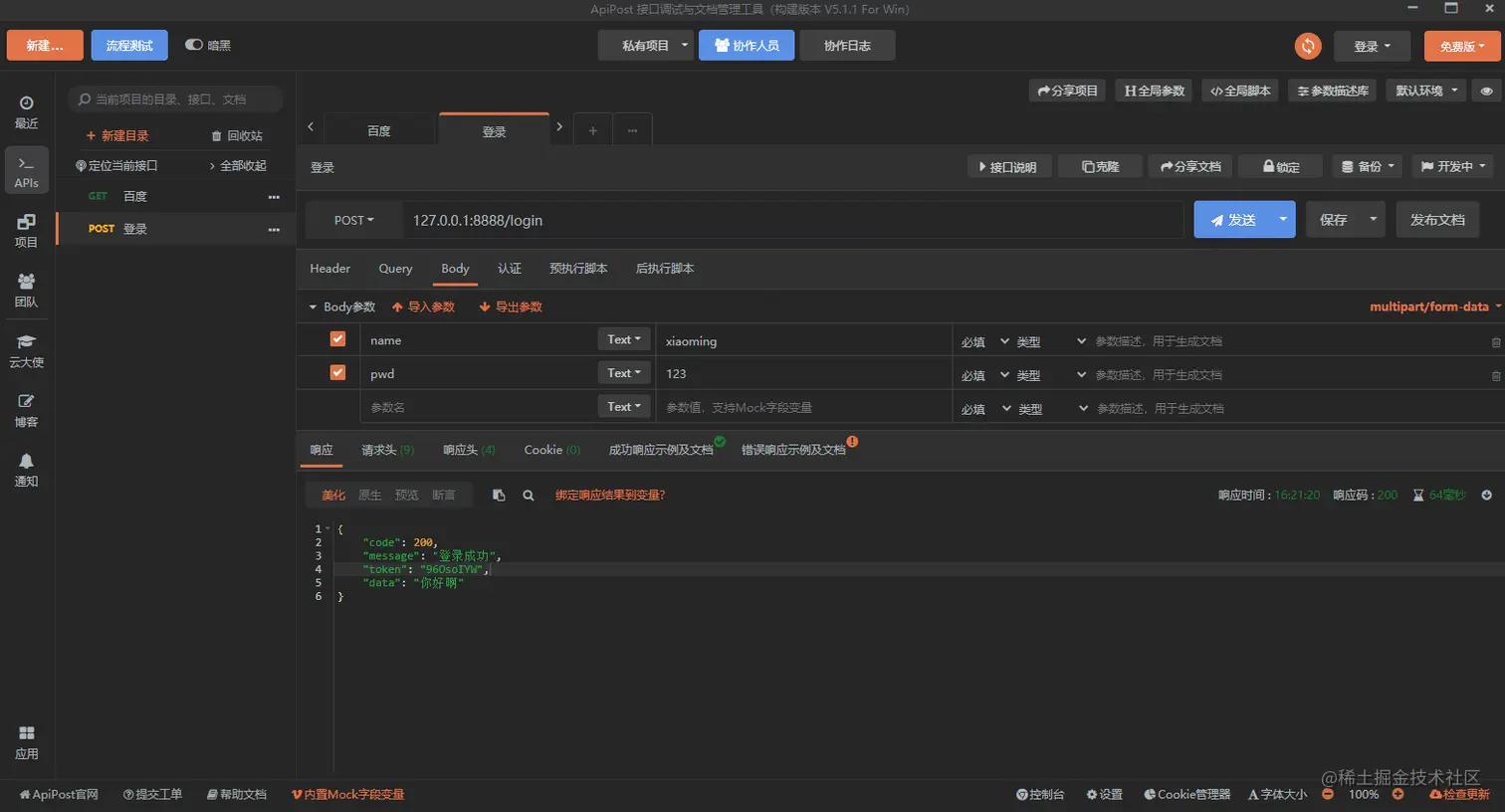Delete the name parameter row trash icon
This screenshot has height=812, width=1505.
click(1495, 342)
